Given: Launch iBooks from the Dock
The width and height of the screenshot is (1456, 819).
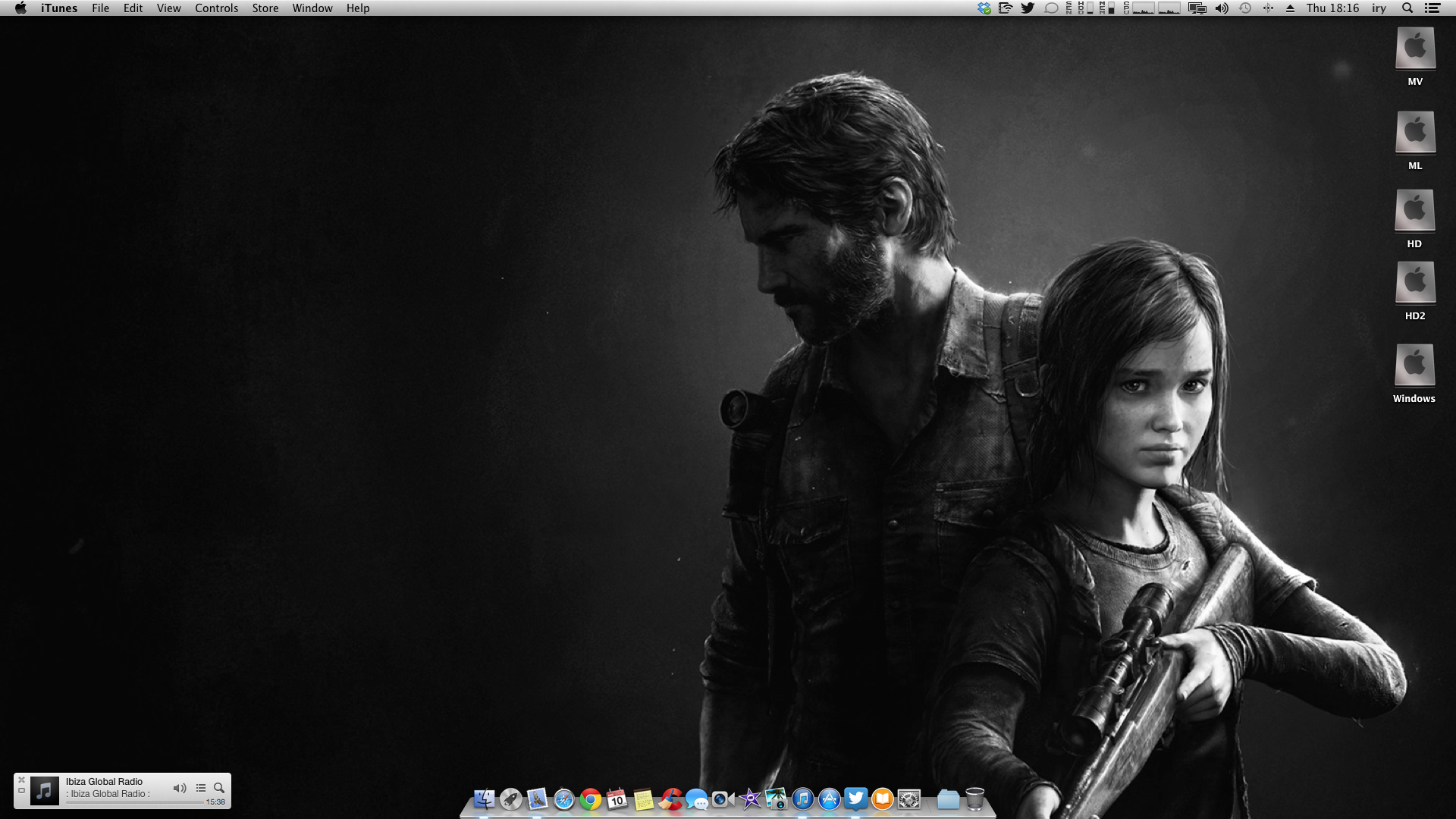Looking at the screenshot, I should pyautogui.click(x=882, y=799).
